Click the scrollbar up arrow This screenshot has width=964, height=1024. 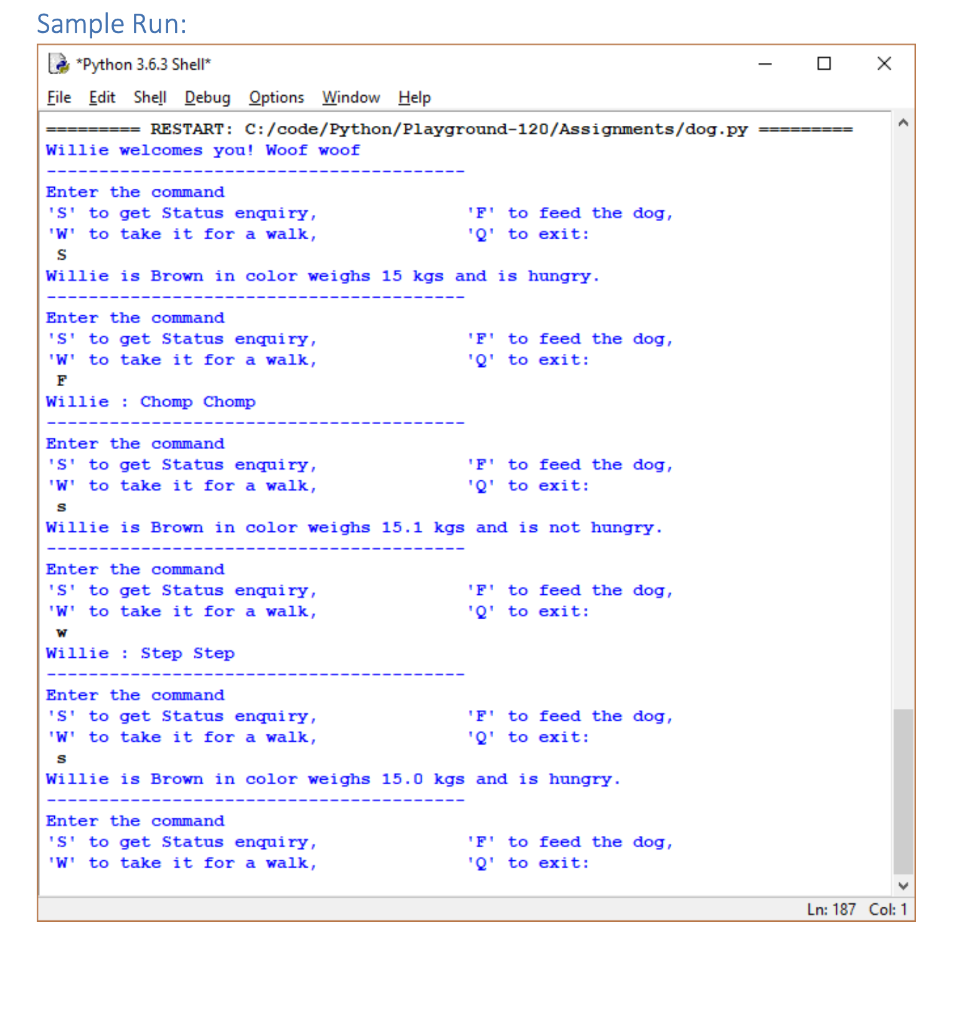tap(903, 123)
